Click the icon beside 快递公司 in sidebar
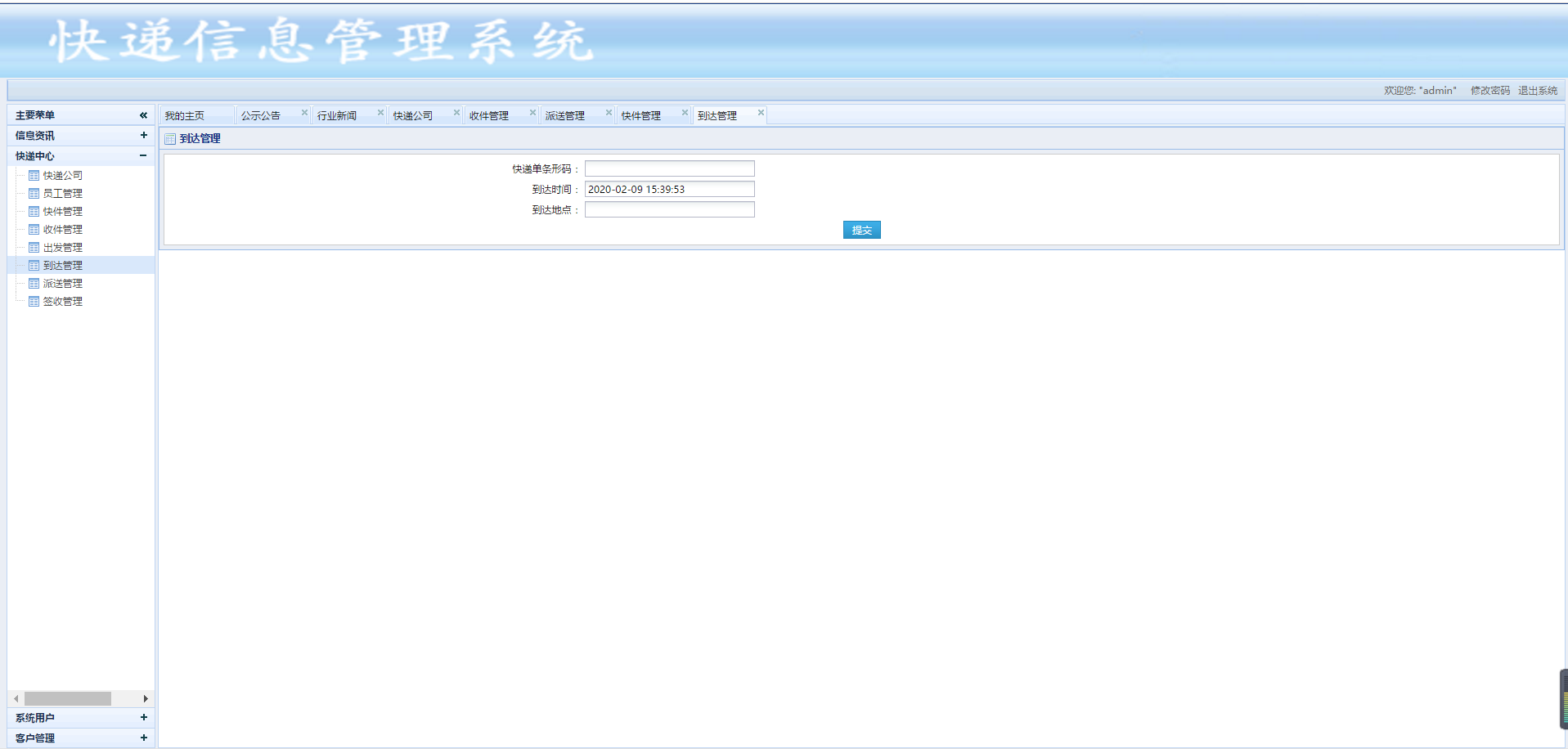Image resolution: width=1568 pixels, height=749 pixels. point(34,176)
